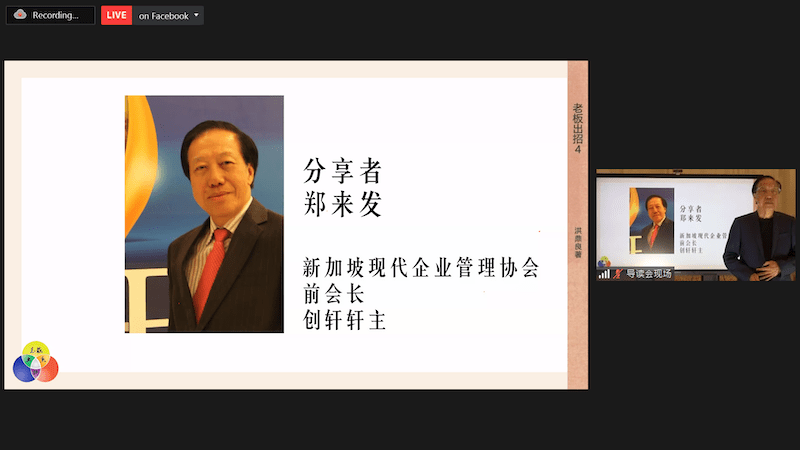Click the tri-color circle logo on slide
The height and width of the screenshot is (450, 800).
point(35,362)
